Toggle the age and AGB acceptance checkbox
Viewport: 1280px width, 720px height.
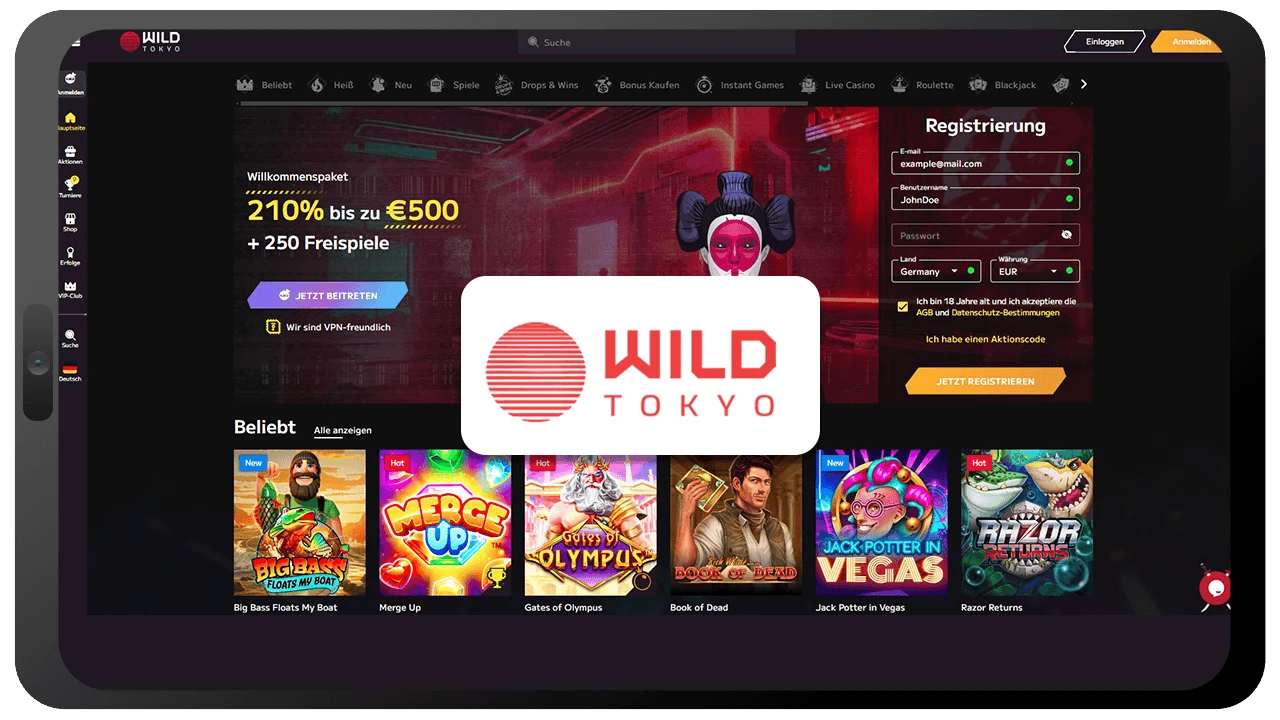coord(903,307)
